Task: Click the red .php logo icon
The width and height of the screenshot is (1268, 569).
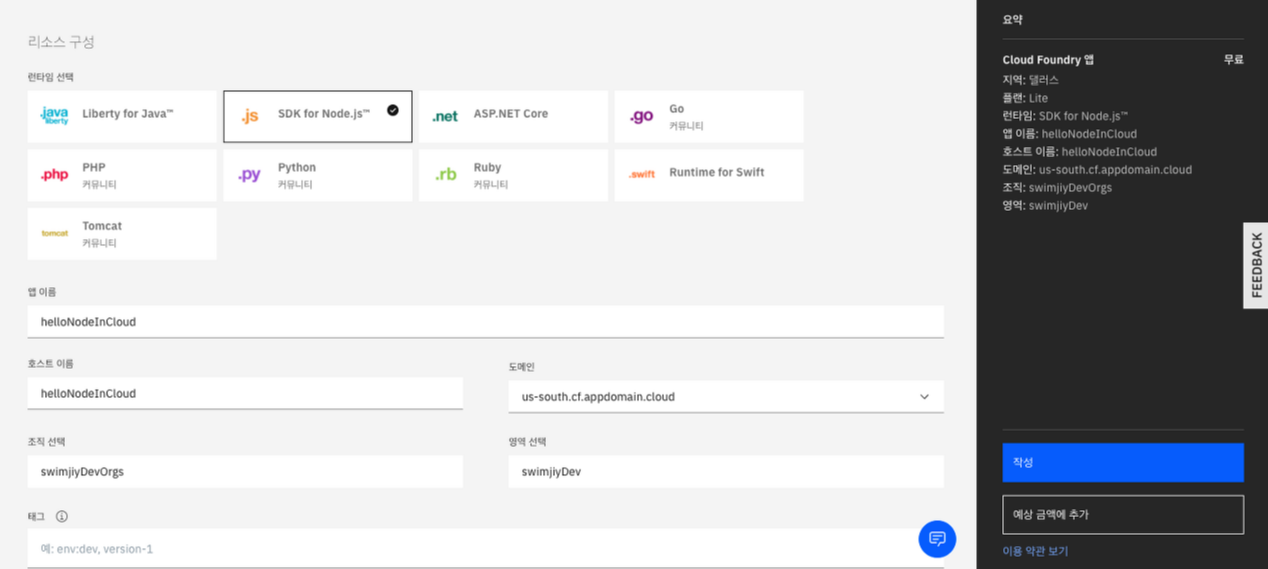Action: (x=54, y=175)
